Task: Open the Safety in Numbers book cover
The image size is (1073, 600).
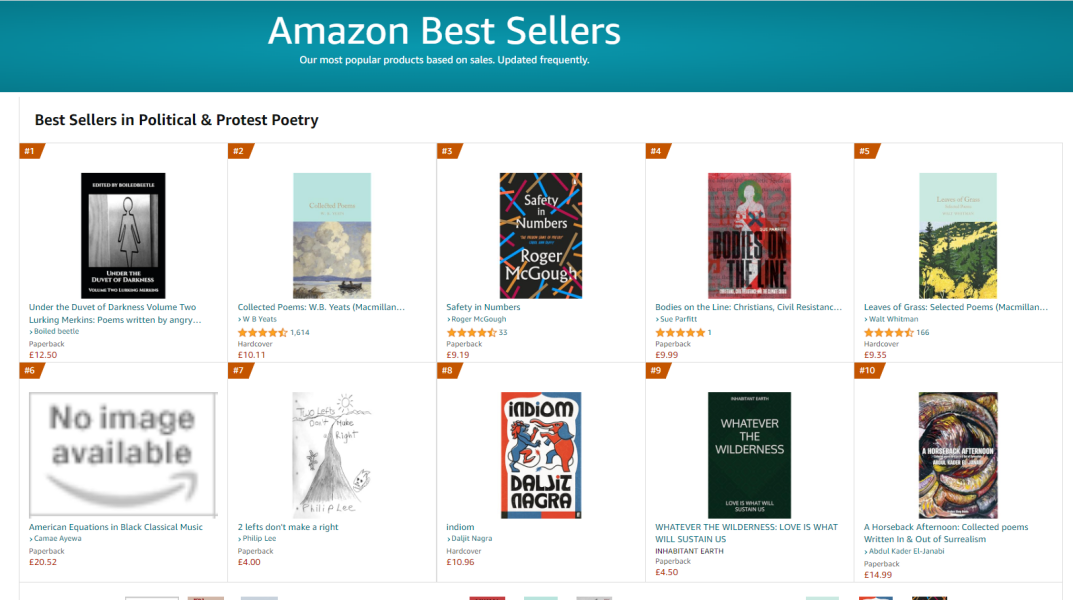Action: (540, 235)
